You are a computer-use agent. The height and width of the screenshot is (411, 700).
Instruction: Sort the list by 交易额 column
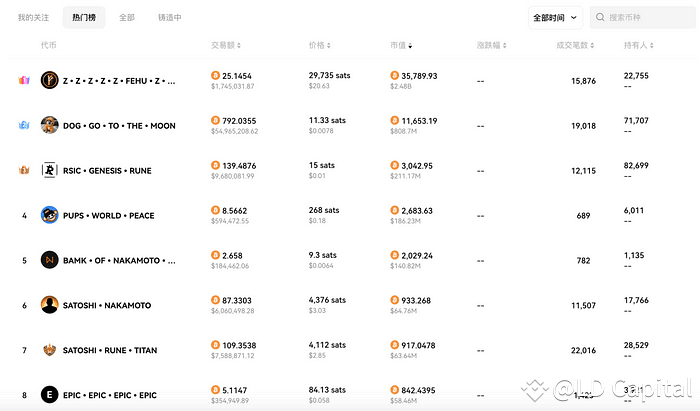click(226, 46)
